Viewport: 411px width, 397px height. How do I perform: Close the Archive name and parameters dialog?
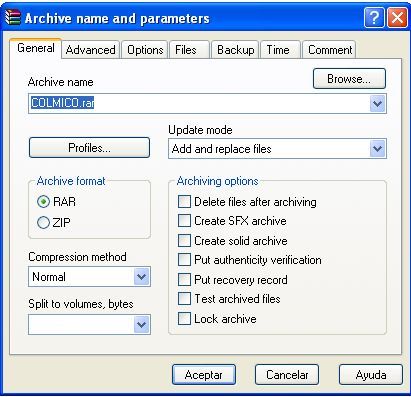click(x=397, y=17)
